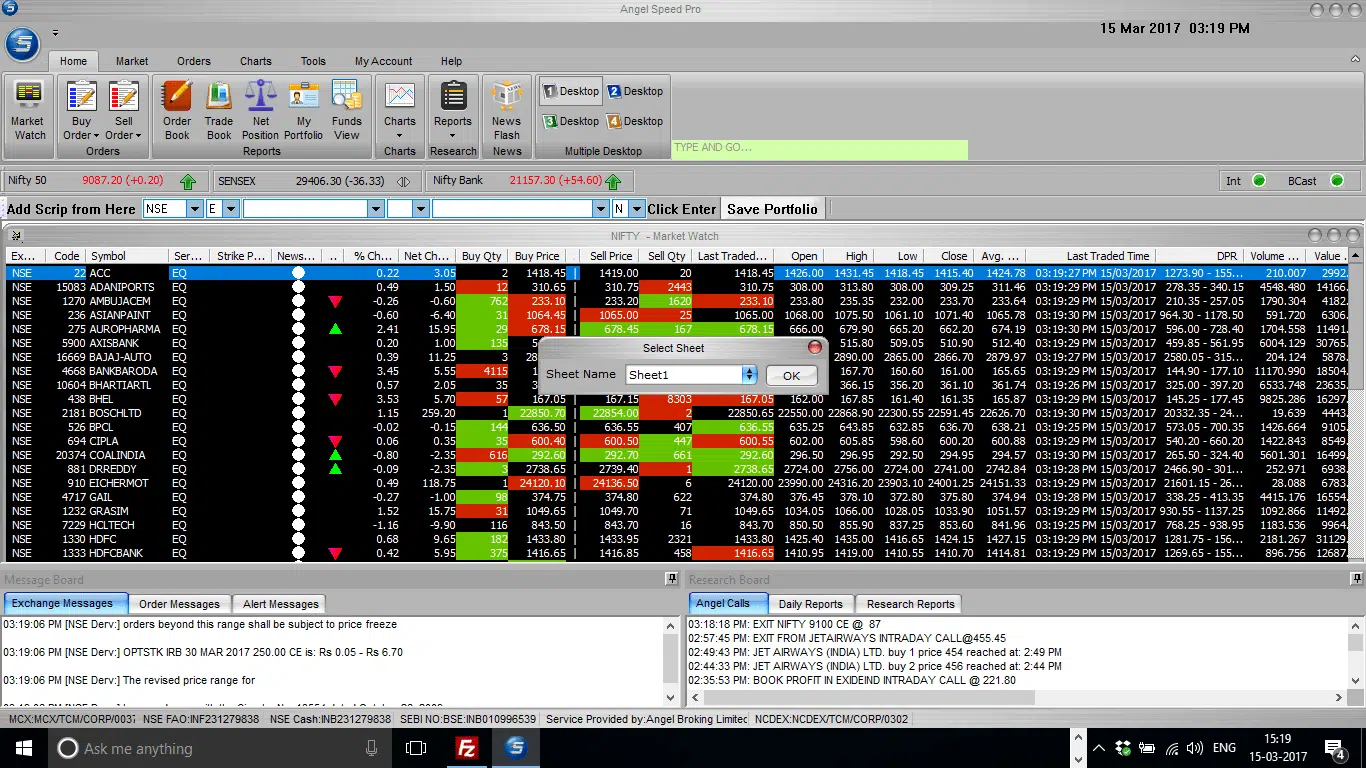Viewport: 1366px width, 768px height.
Task: Switch to Desktop 4
Action: [635, 121]
